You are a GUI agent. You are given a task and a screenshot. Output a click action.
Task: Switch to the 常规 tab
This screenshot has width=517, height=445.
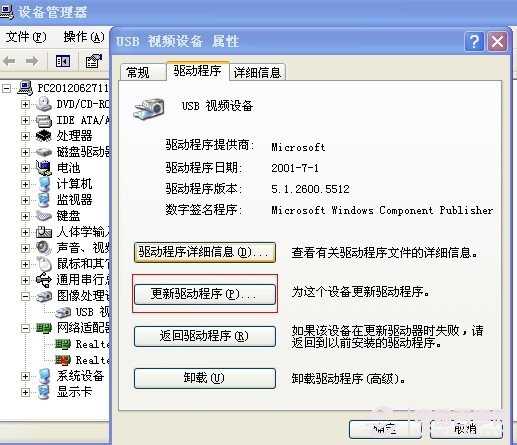point(138,72)
